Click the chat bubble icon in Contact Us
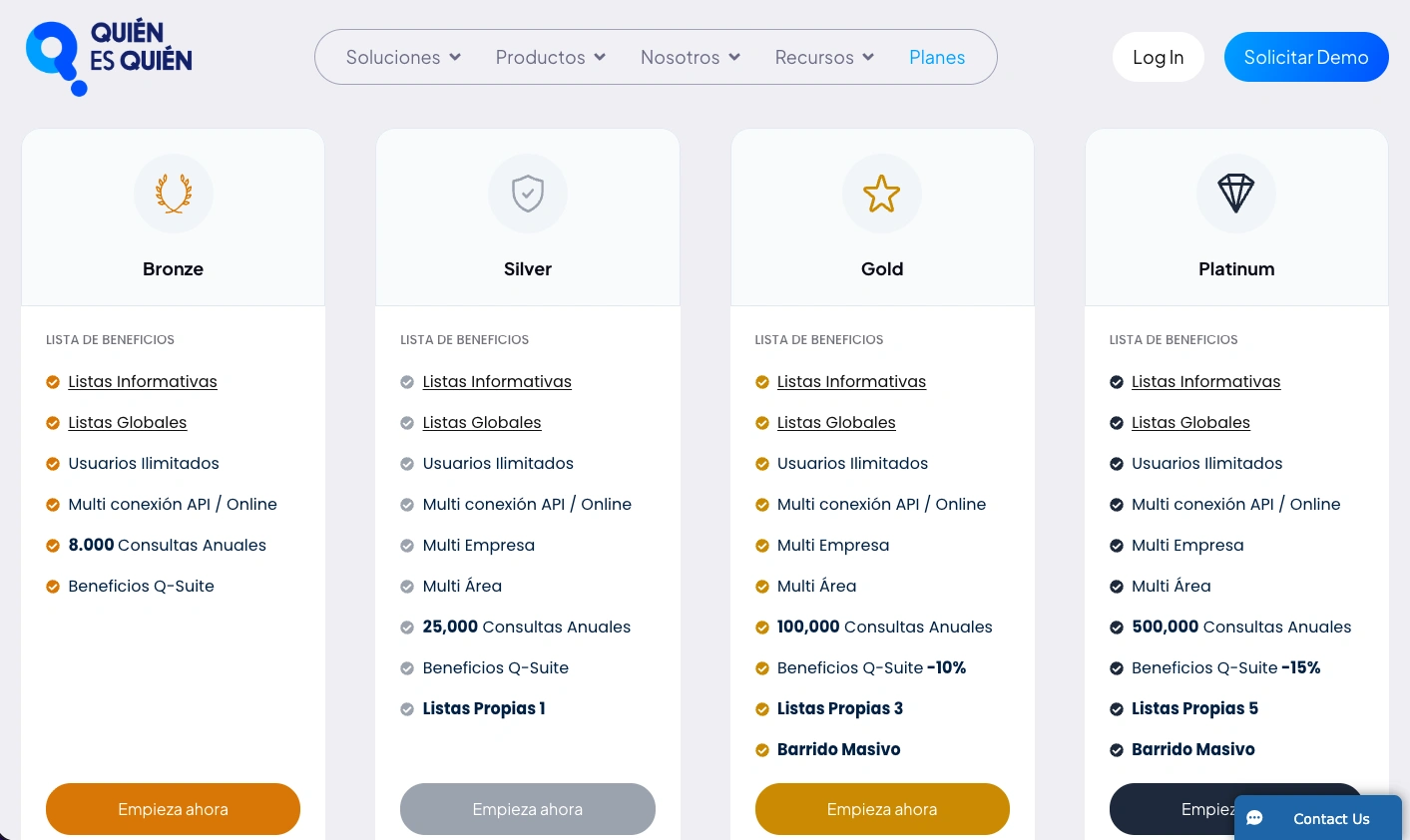Viewport: 1410px width, 840px height. point(1255,818)
